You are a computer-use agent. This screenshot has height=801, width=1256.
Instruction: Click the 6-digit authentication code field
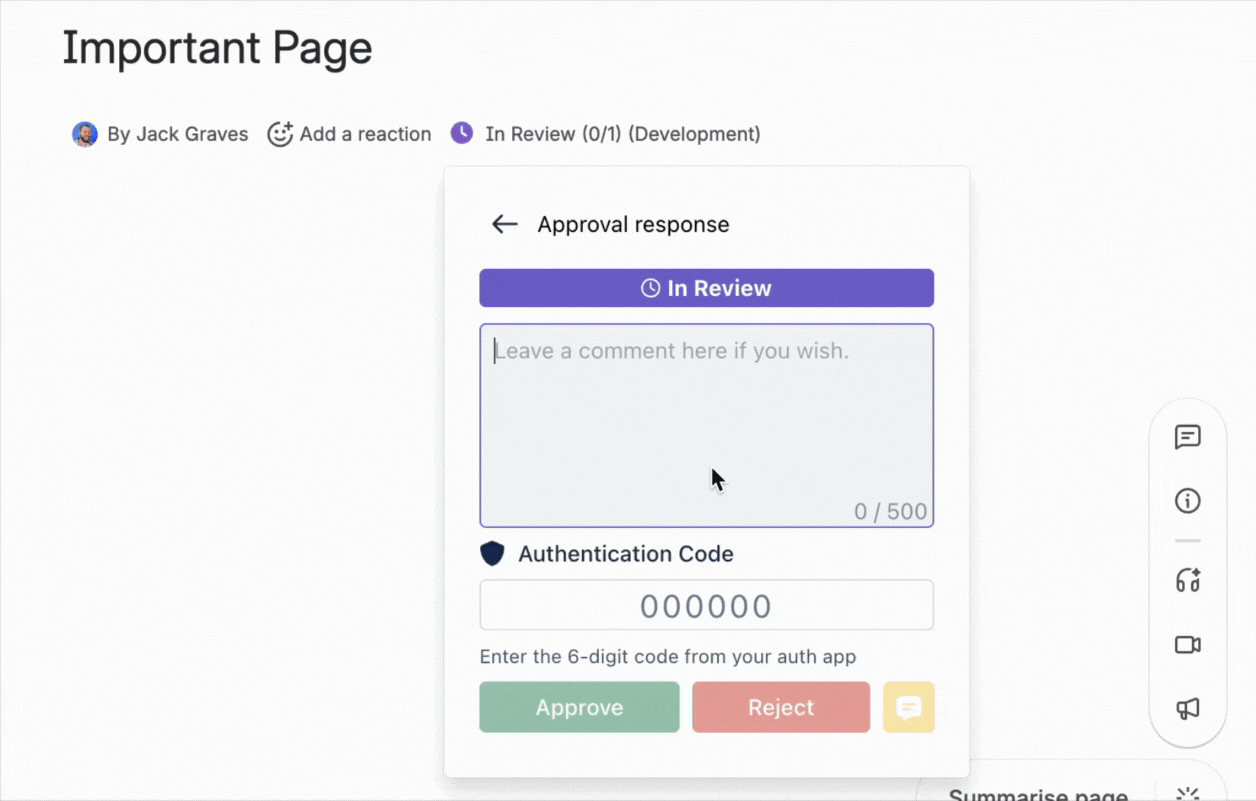coord(707,605)
